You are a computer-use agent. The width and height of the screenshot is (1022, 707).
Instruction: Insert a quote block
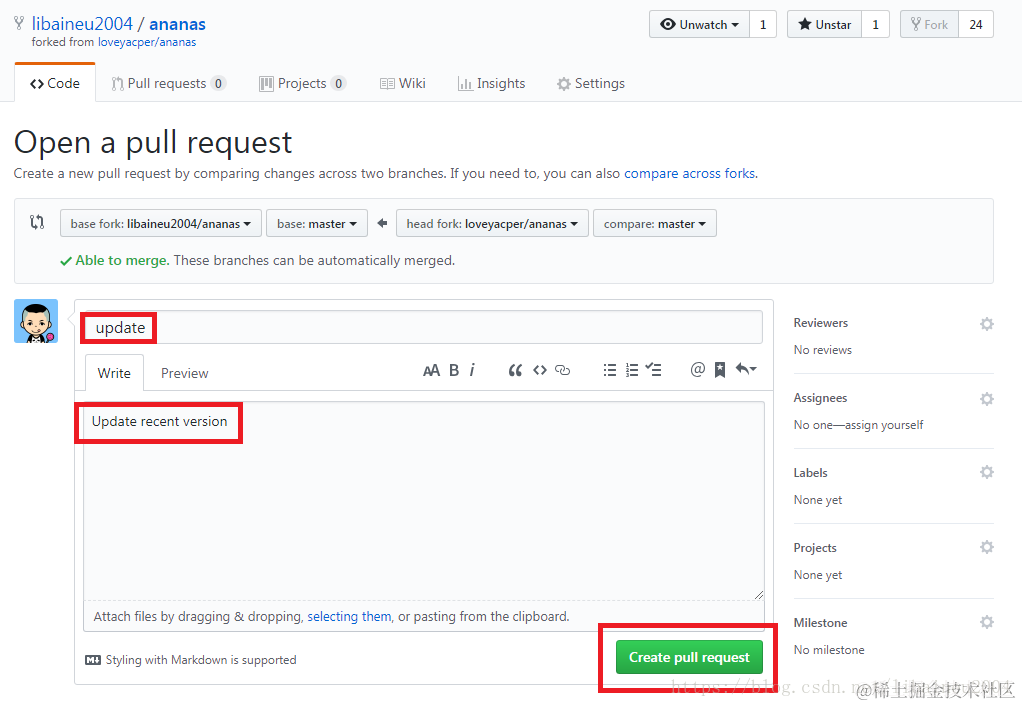515,370
